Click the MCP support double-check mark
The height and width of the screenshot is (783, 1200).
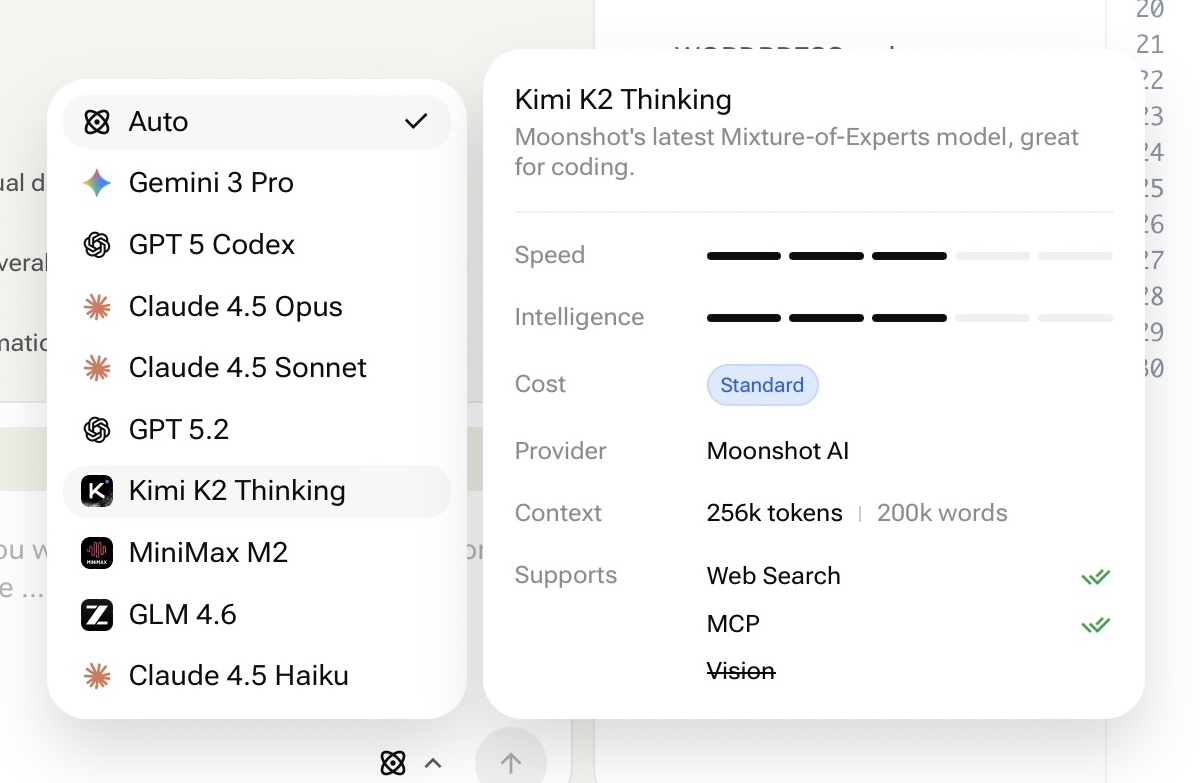point(1096,625)
